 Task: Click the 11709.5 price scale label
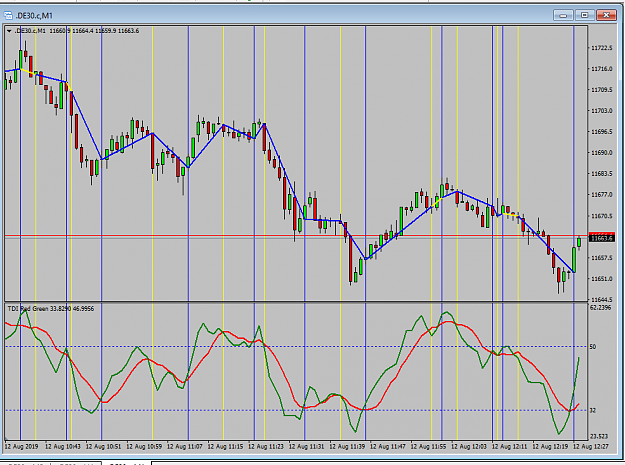tap(601, 90)
